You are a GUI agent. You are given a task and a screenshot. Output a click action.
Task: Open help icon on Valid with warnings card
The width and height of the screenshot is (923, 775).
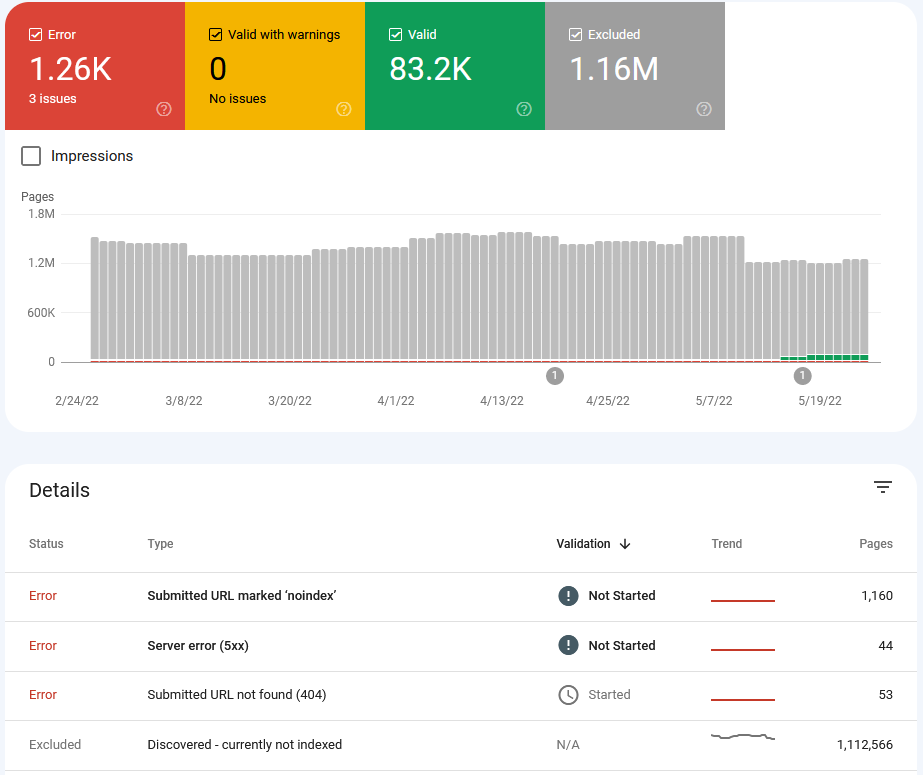tap(344, 109)
